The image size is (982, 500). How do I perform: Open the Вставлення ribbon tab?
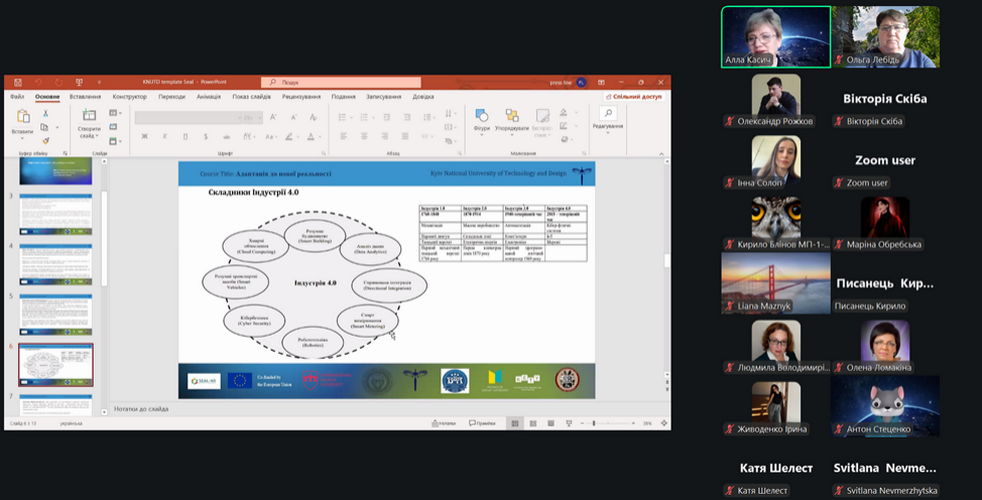[x=85, y=97]
